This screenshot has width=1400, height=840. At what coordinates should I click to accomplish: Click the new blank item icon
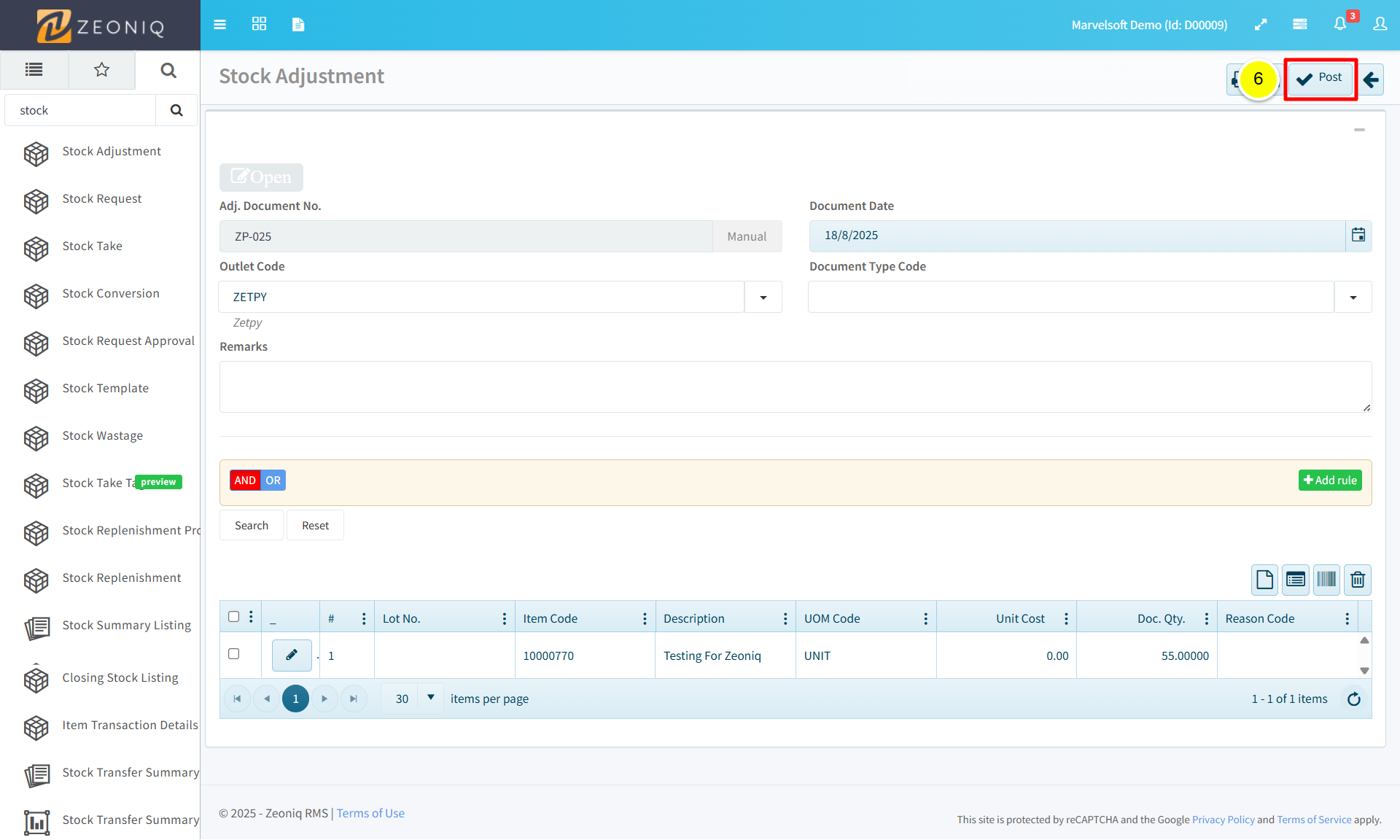(1265, 580)
